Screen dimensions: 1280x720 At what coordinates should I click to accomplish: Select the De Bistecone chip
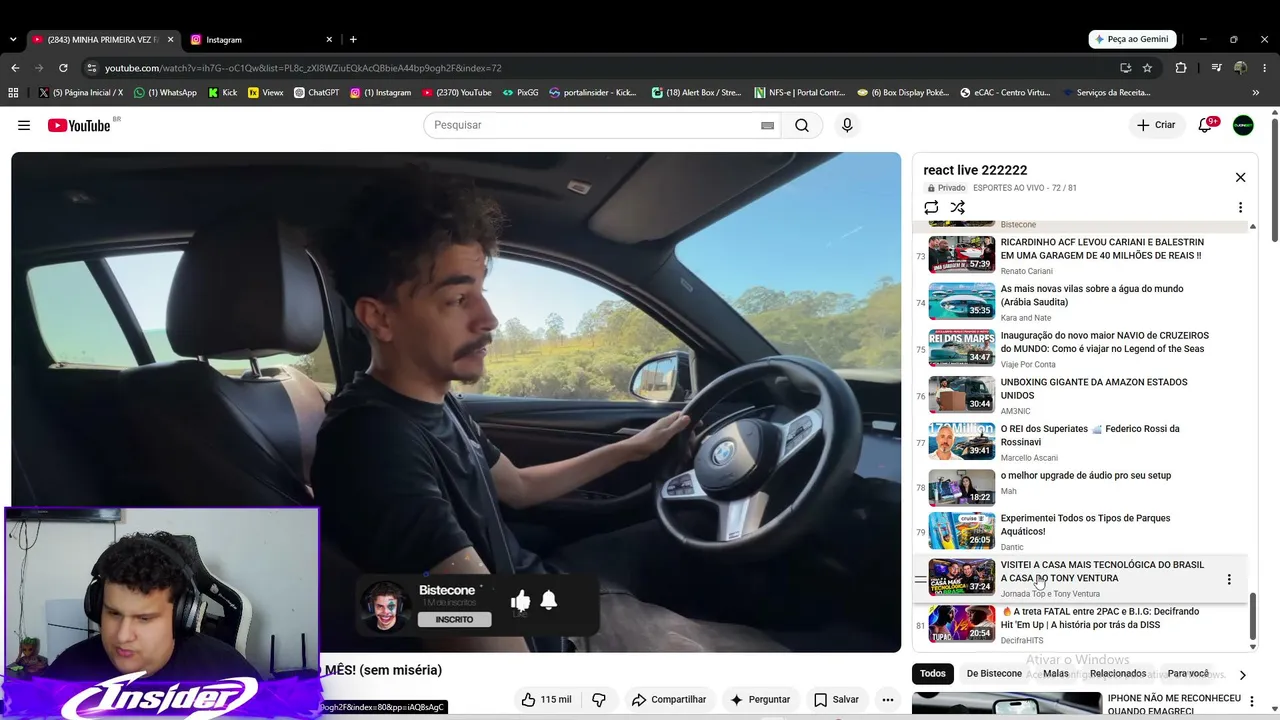(x=994, y=674)
